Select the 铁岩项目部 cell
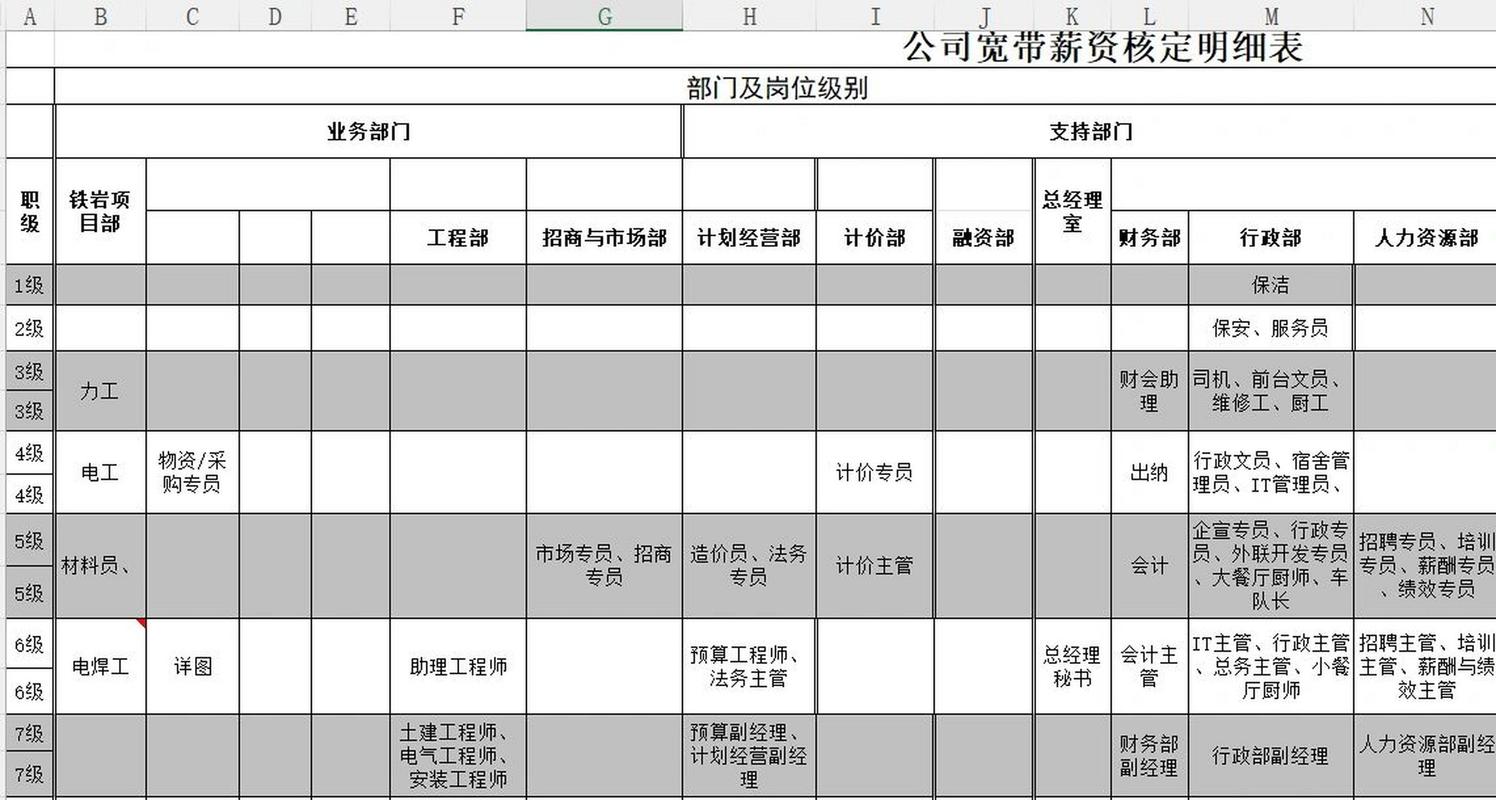The width and height of the screenshot is (1496, 800). pos(100,211)
